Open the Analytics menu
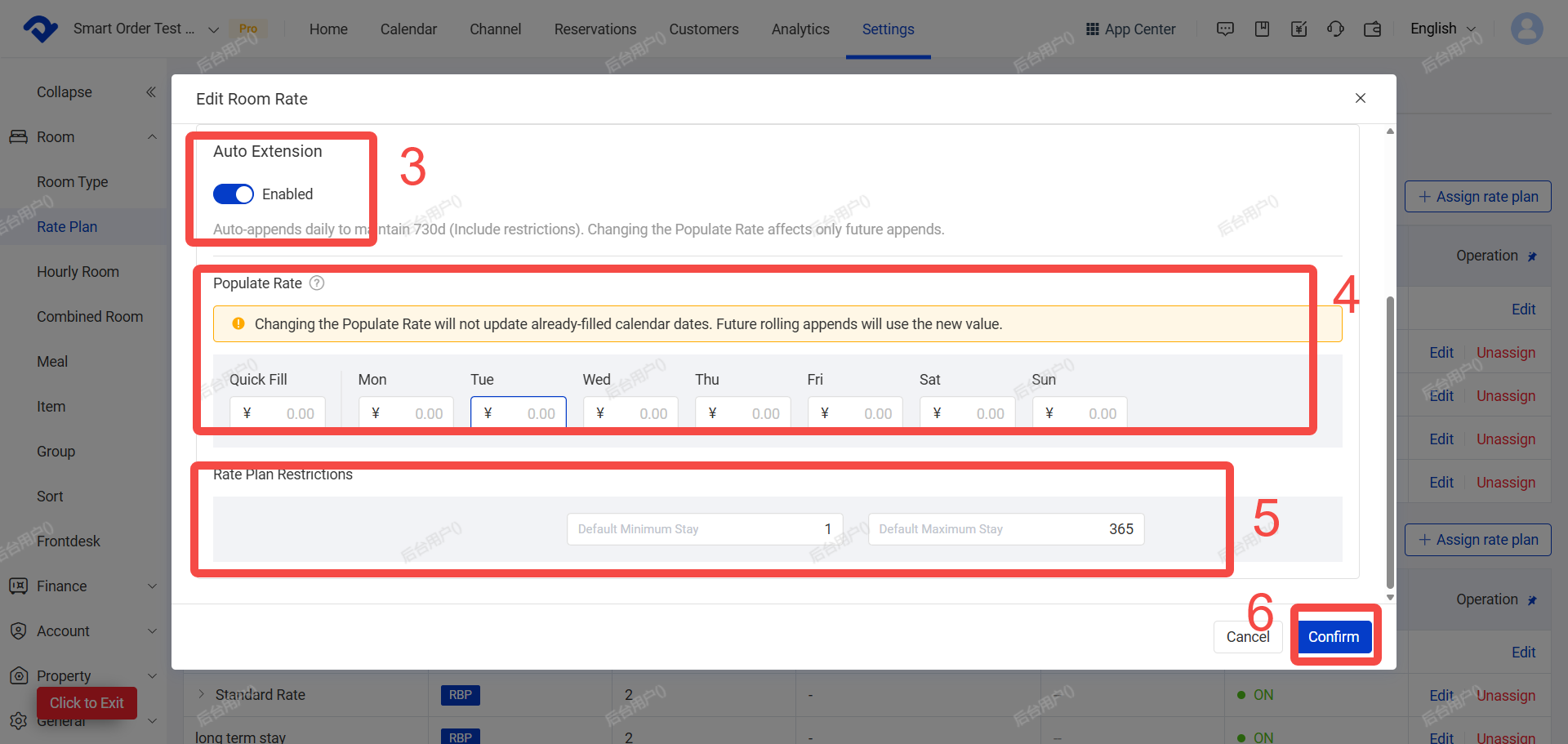This screenshot has height=744, width=1568. 800,29
